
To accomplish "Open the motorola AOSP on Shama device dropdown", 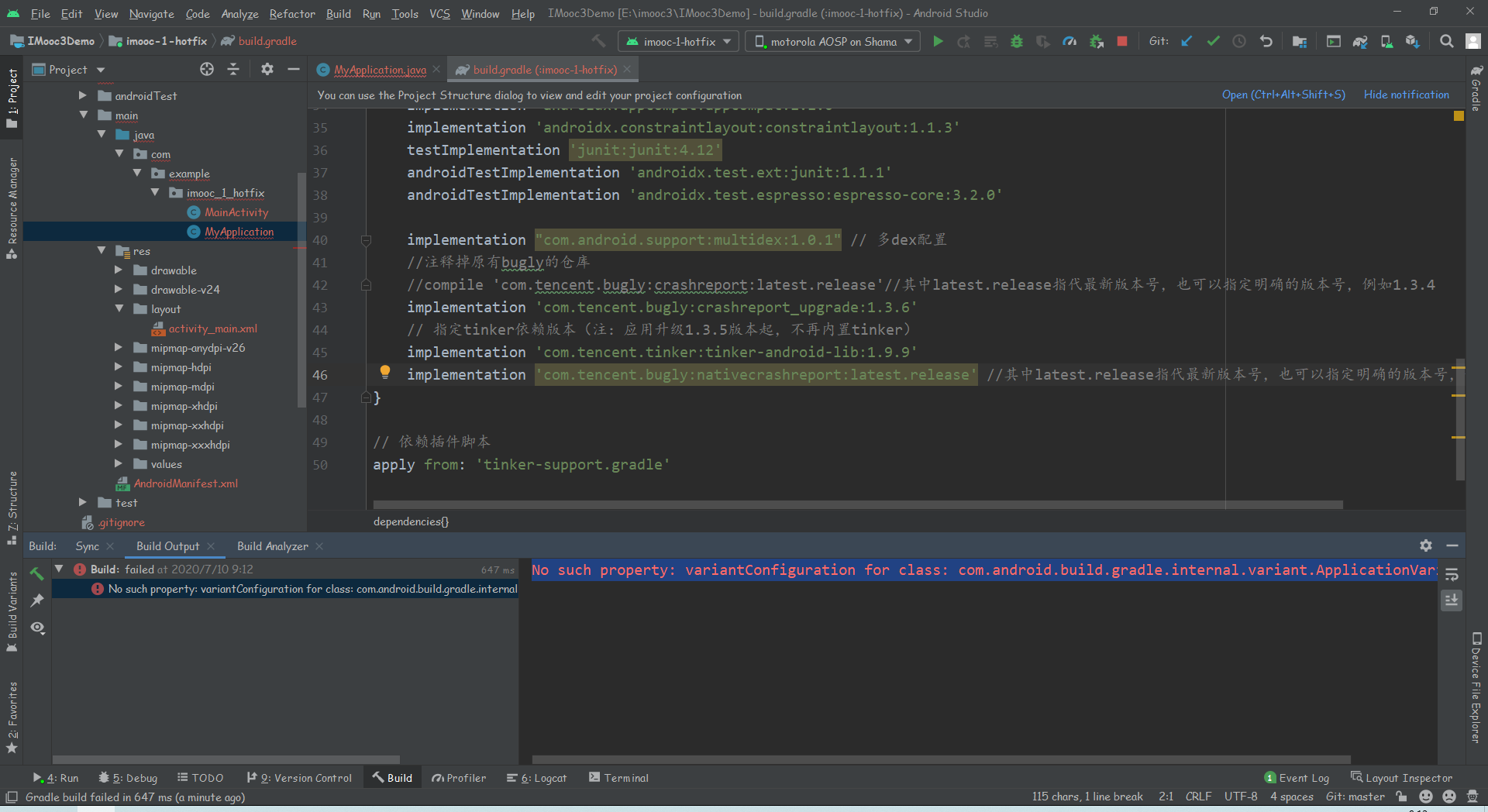I will pyautogui.click(x=833, y=41).
